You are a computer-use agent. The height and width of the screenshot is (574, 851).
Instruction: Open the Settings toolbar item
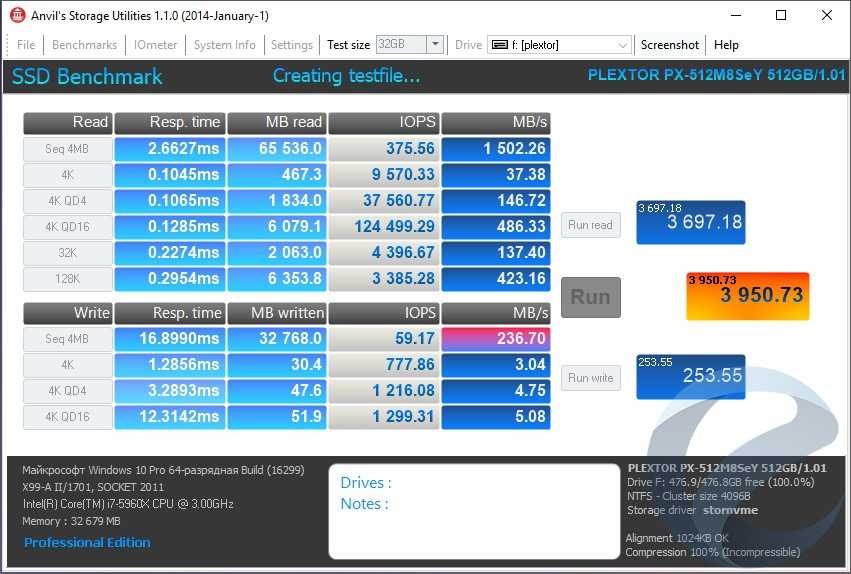(x=292, y=45)
